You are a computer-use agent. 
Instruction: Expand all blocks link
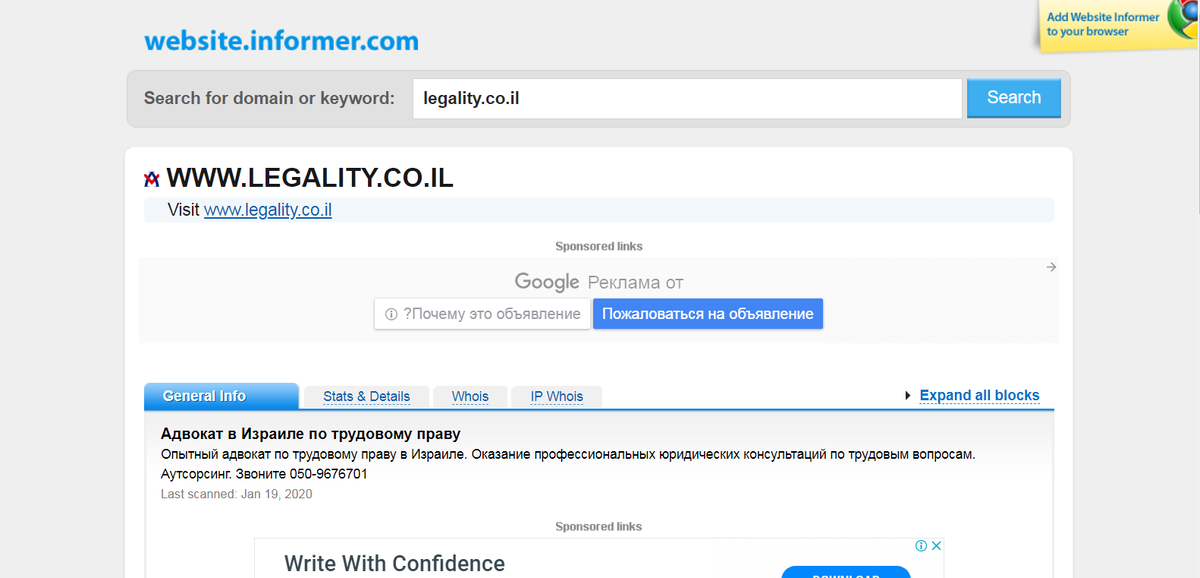pyautogui.click(x=980, y=395)
